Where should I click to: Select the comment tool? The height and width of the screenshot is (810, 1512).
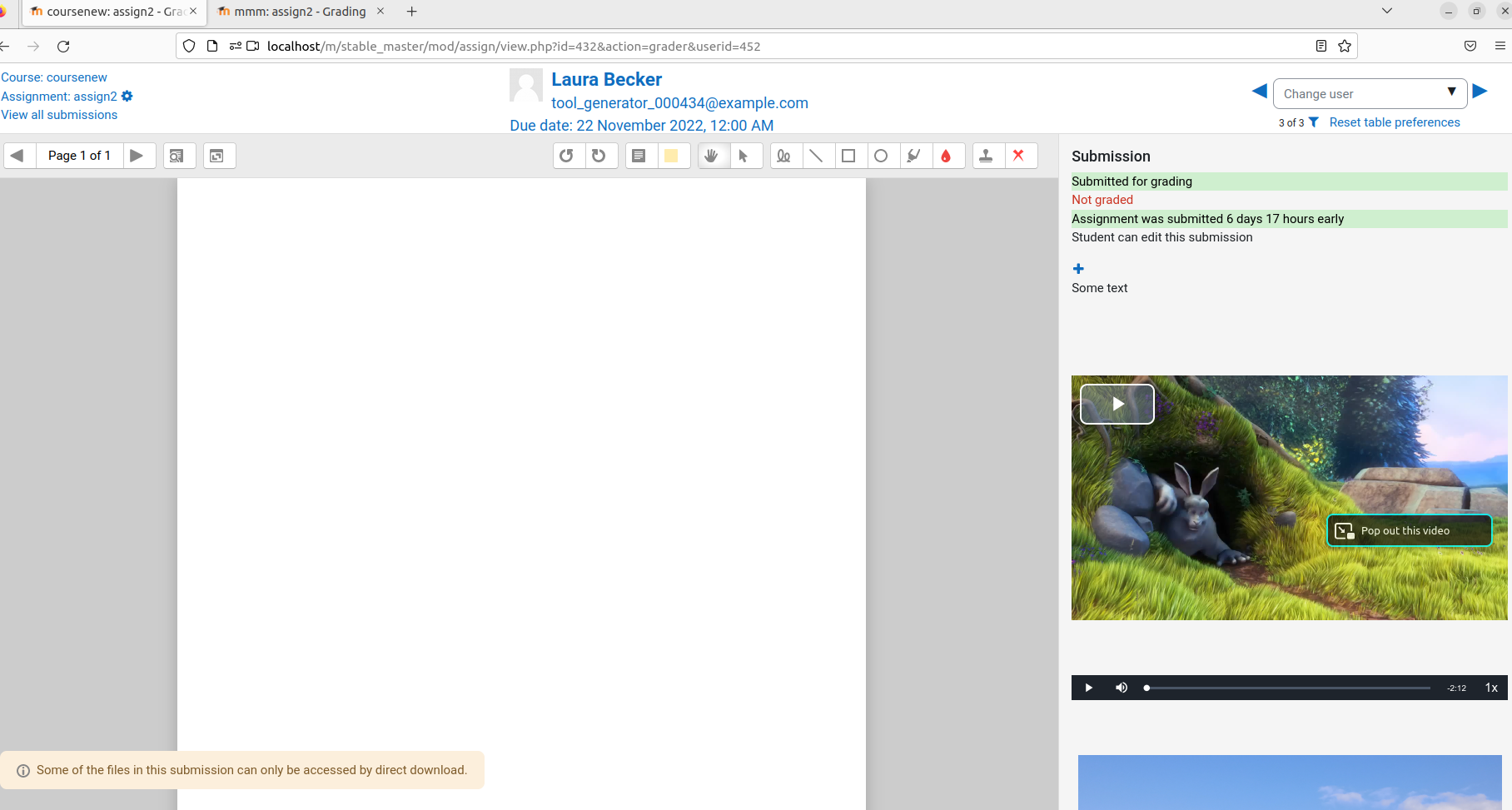click(639, 156)
